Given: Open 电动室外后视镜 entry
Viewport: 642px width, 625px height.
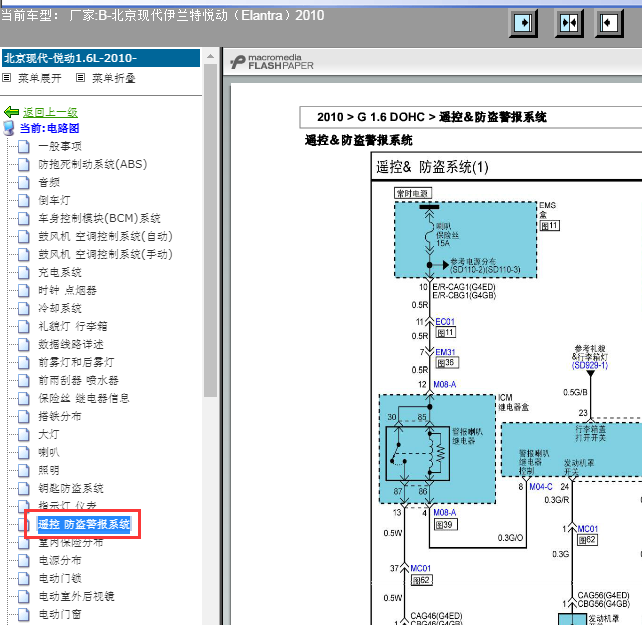Looking at the screenshot, I should click(x=76, y=596).
